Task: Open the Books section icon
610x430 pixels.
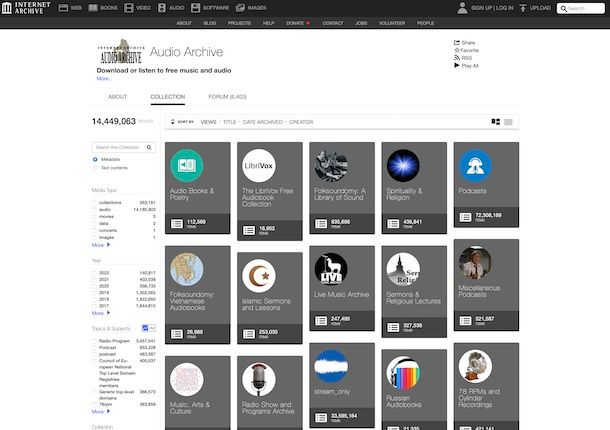Action: [x=93, y=8]
